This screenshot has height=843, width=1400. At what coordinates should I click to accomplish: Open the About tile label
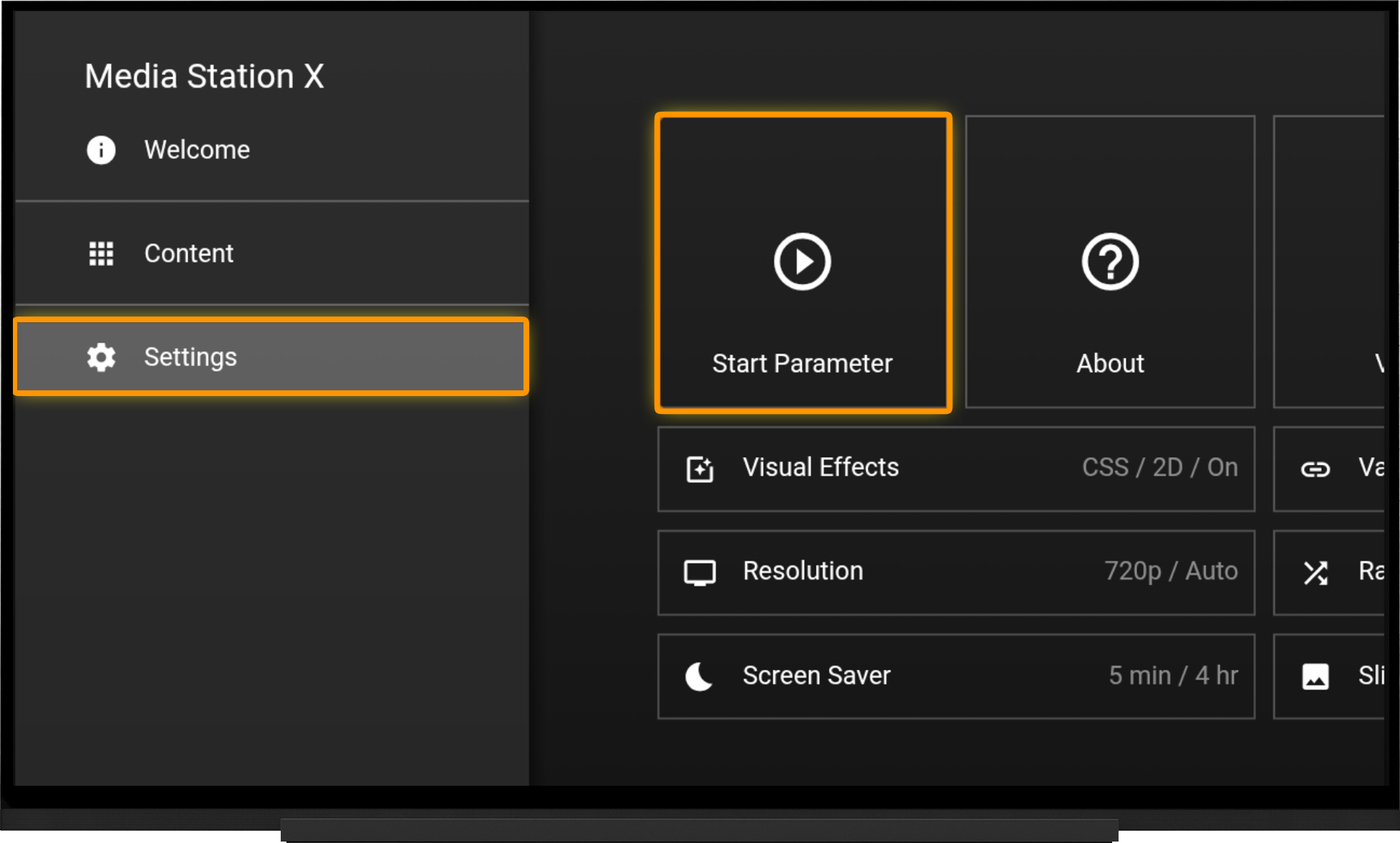coord(1110,364)
